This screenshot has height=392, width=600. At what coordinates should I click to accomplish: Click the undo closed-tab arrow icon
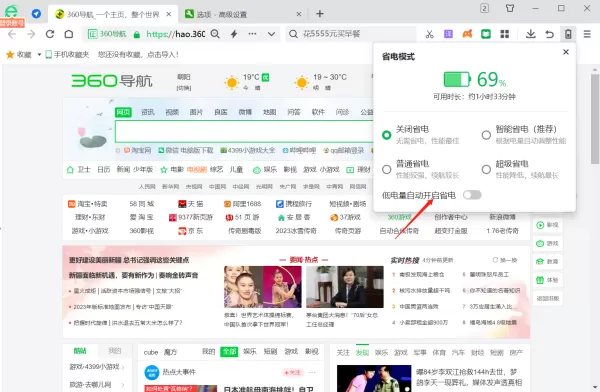[x=549, y=34]
